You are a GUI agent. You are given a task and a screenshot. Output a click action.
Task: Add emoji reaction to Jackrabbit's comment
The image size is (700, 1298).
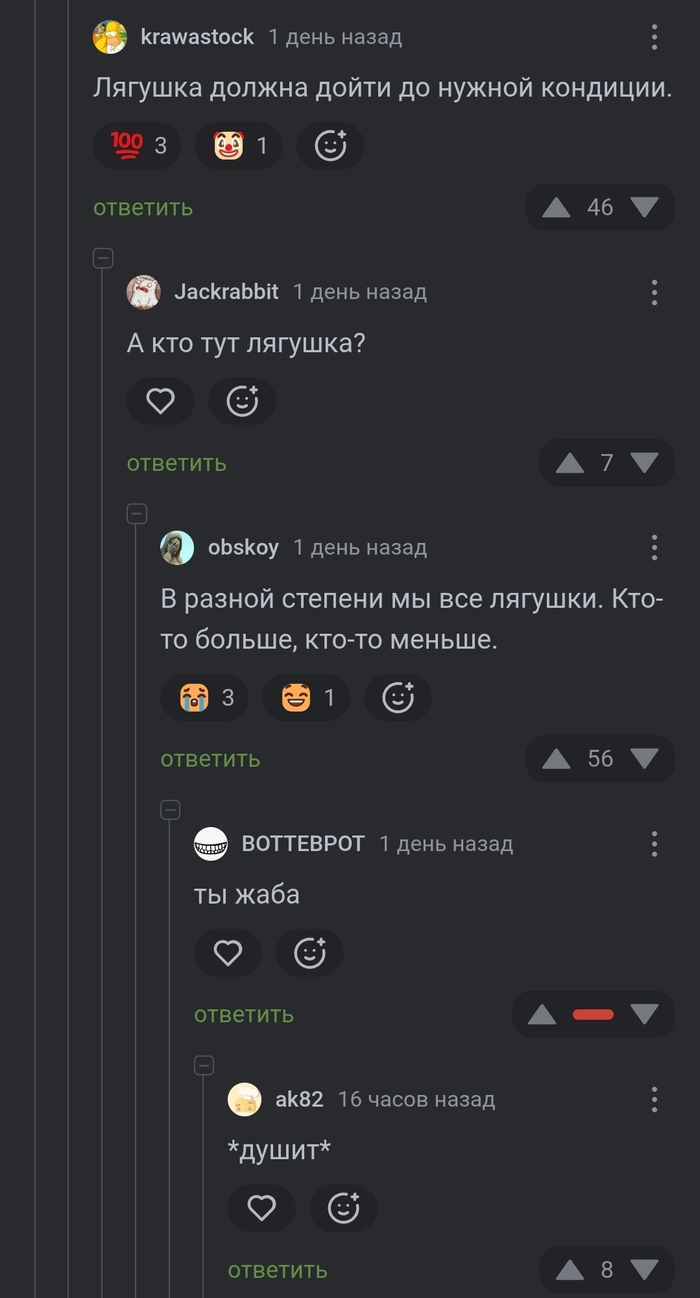tap(242, 401)
